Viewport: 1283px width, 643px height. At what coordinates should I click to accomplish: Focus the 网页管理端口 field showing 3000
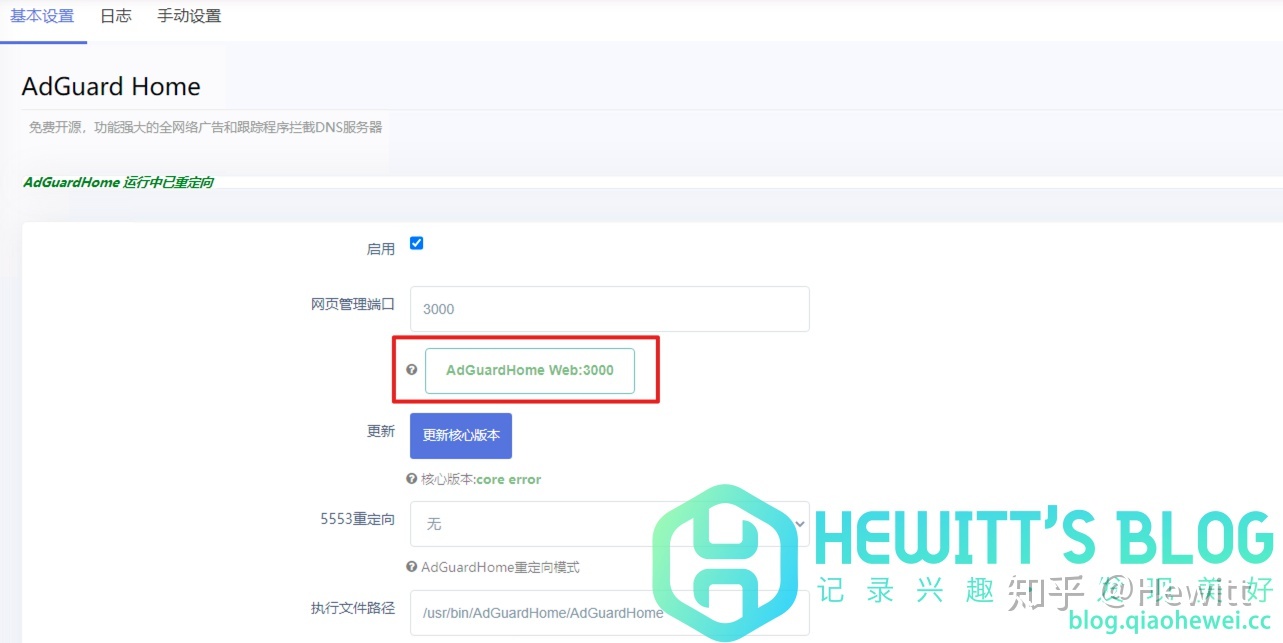point(609,309)
